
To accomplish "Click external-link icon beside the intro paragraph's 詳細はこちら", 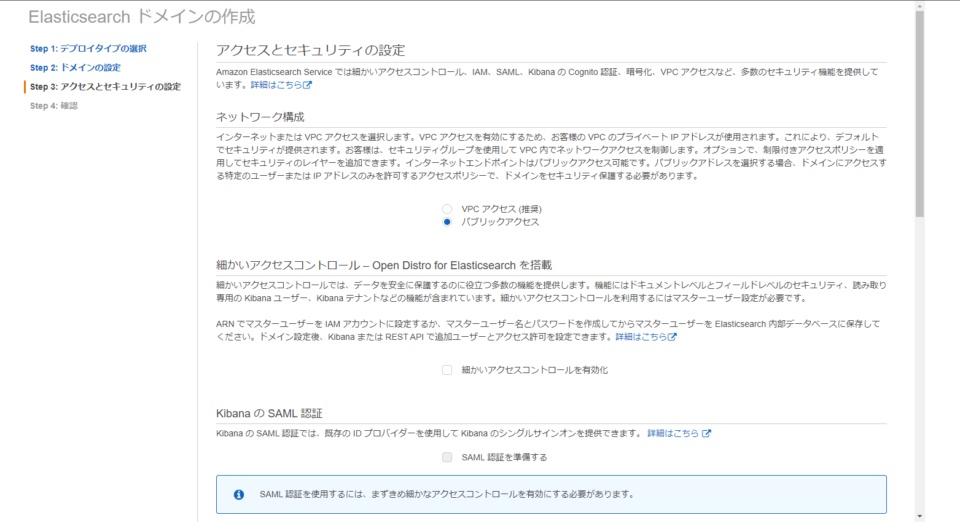I will point(307,85).
